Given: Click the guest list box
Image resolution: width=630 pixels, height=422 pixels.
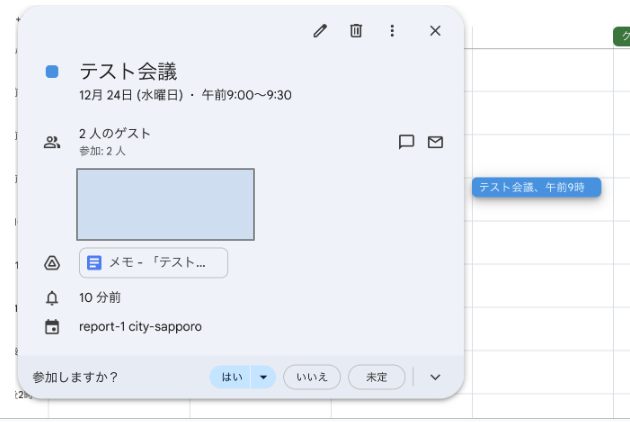Looking at the screenshot, I should [x=165, y=204].
